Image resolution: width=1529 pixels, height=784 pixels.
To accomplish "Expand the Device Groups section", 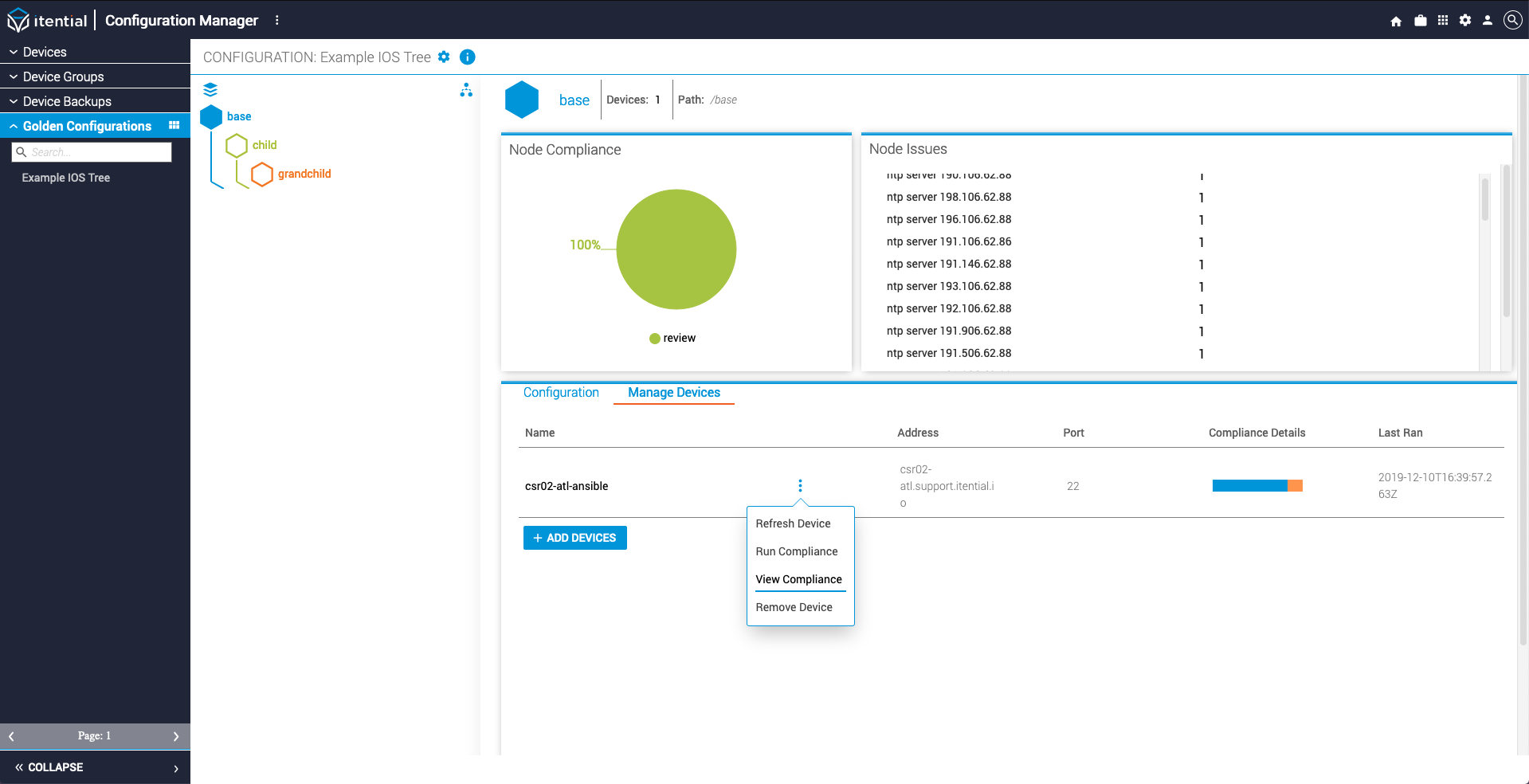I will 95,76.
